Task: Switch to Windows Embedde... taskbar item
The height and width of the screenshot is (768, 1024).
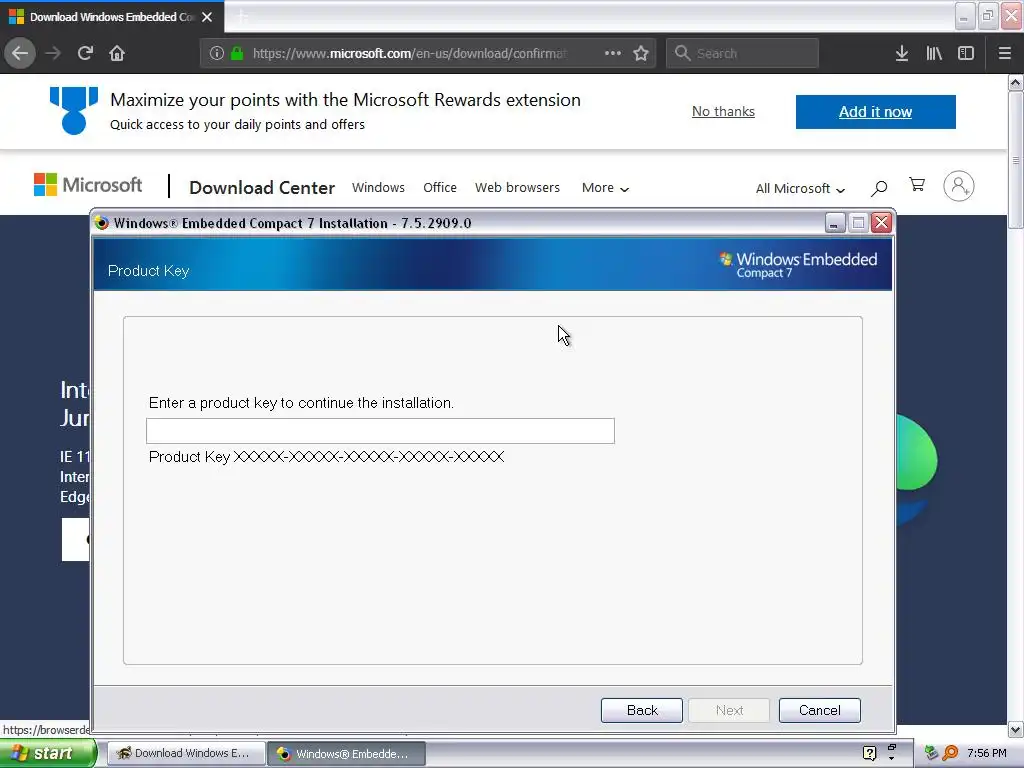Action: (x=346, y=754)
